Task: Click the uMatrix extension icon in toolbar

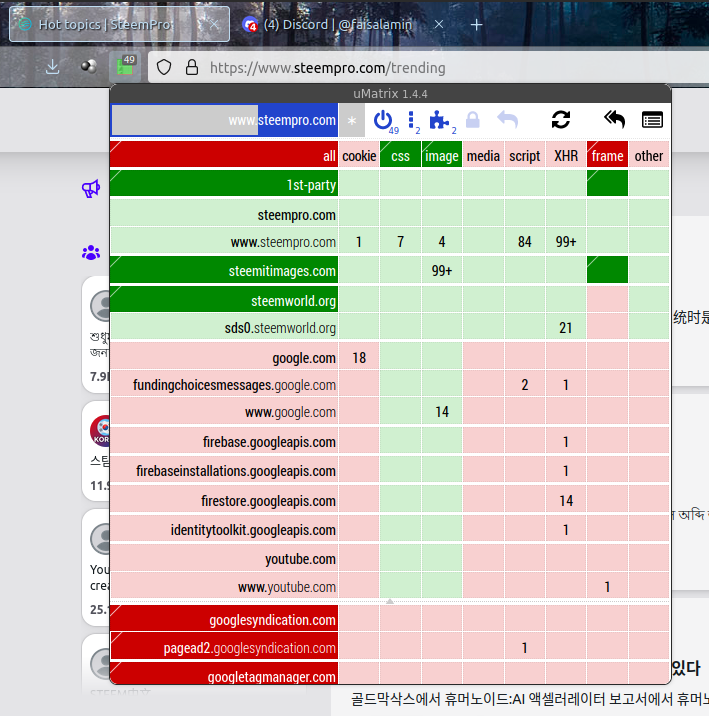Action: (125, 66)
